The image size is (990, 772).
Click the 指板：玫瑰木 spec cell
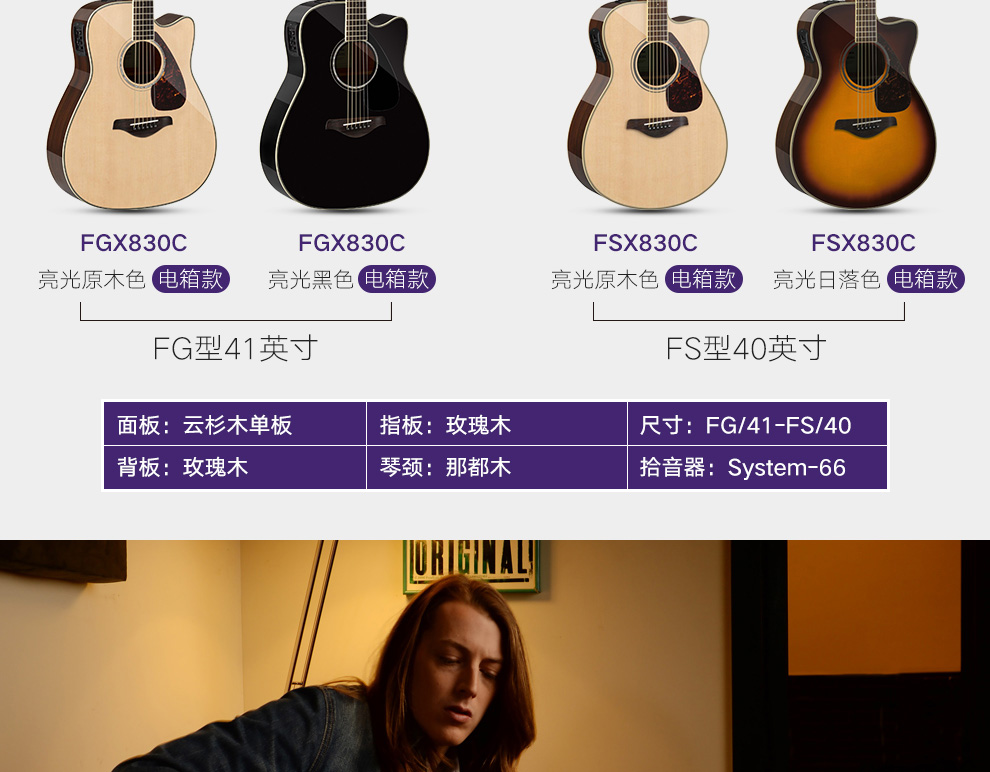point(497,424)
